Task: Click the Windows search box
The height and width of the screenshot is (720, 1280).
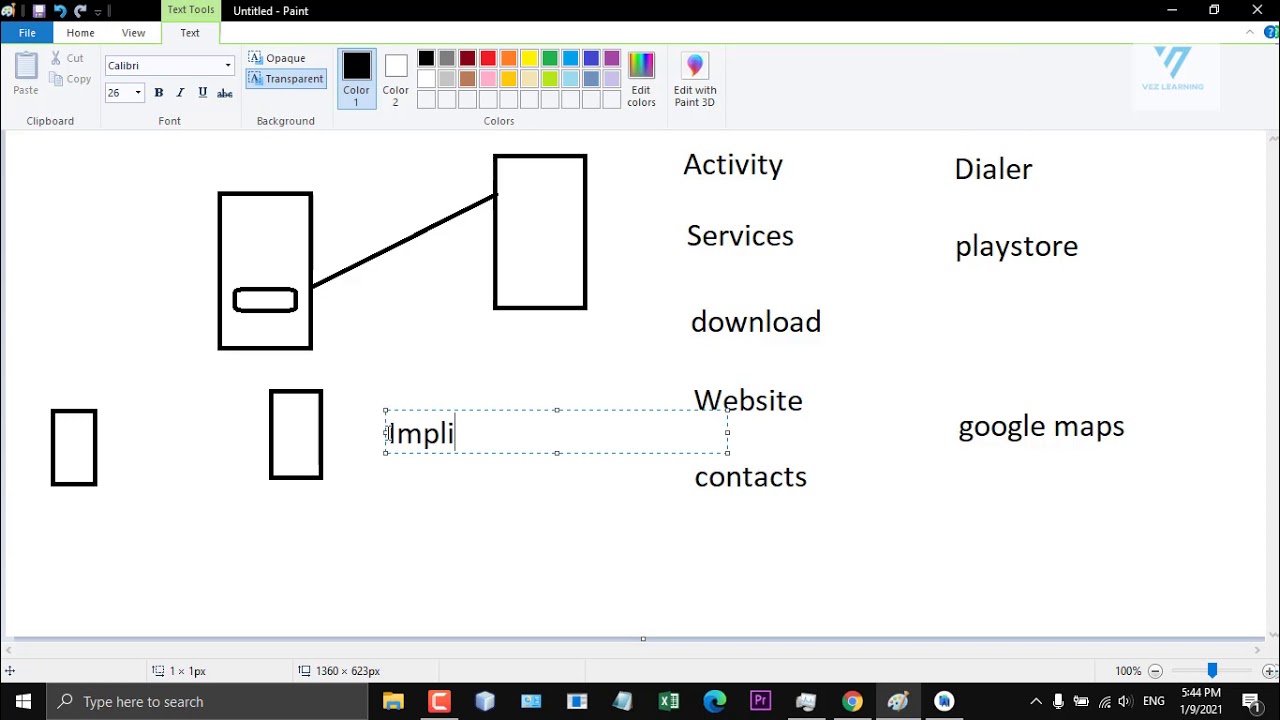Action: click(x=208, y=702)
